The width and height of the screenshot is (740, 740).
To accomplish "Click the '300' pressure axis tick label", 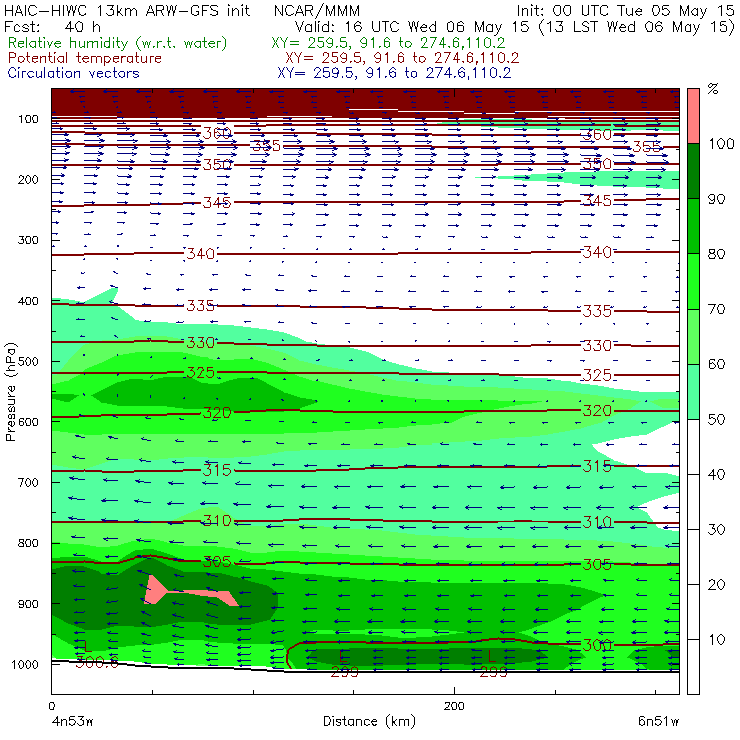I will pyautogui.click(x=28, y=240).
